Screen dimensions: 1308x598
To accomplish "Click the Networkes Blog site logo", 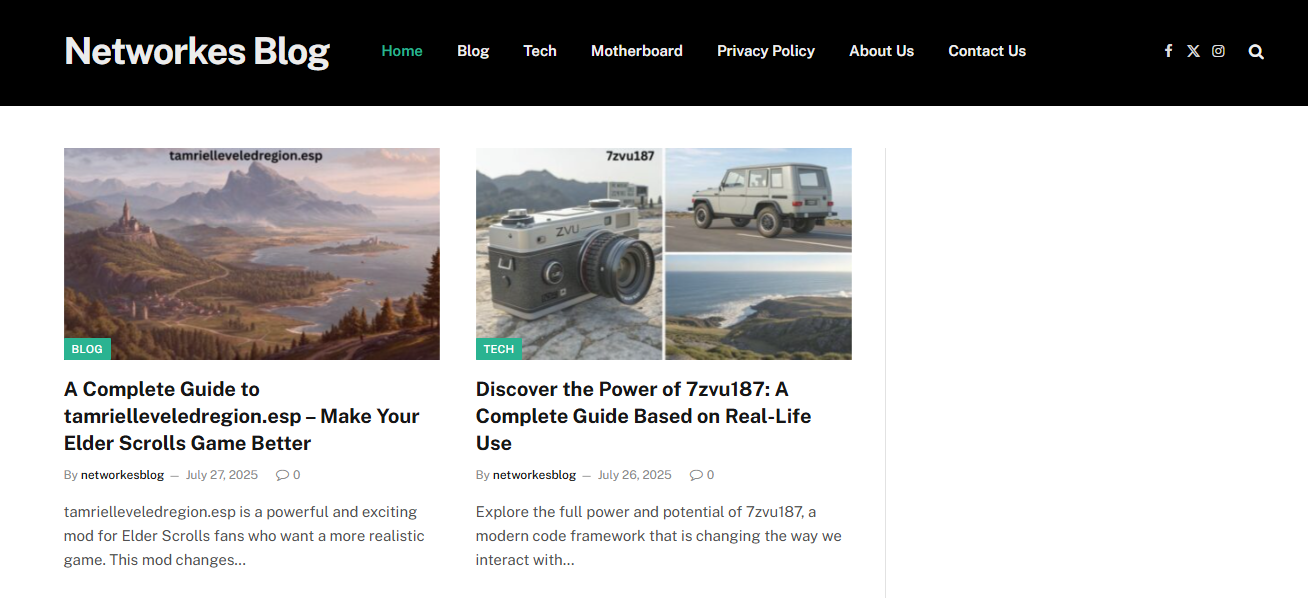I will coord(197,51).
